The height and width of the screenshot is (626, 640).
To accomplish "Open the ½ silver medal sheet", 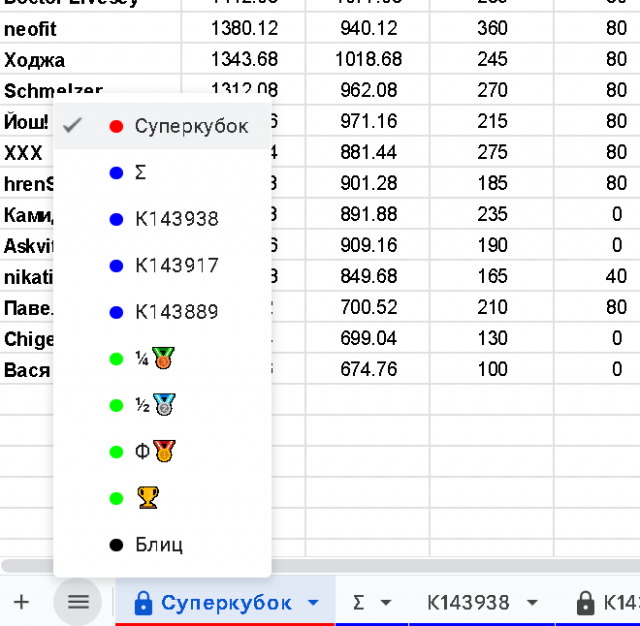I will point(155,405).
